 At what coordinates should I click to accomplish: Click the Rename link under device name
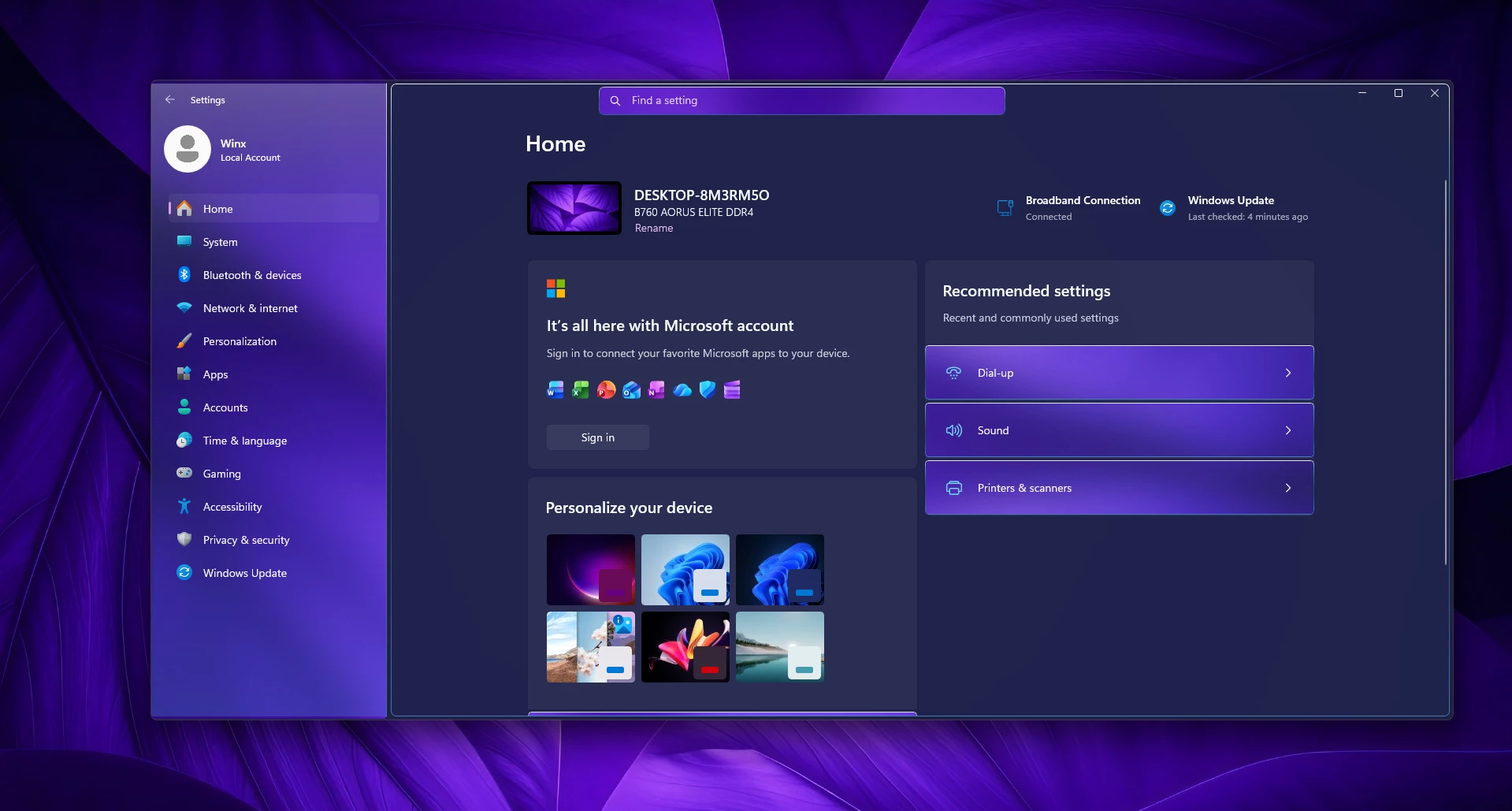[x=654, y=229]
